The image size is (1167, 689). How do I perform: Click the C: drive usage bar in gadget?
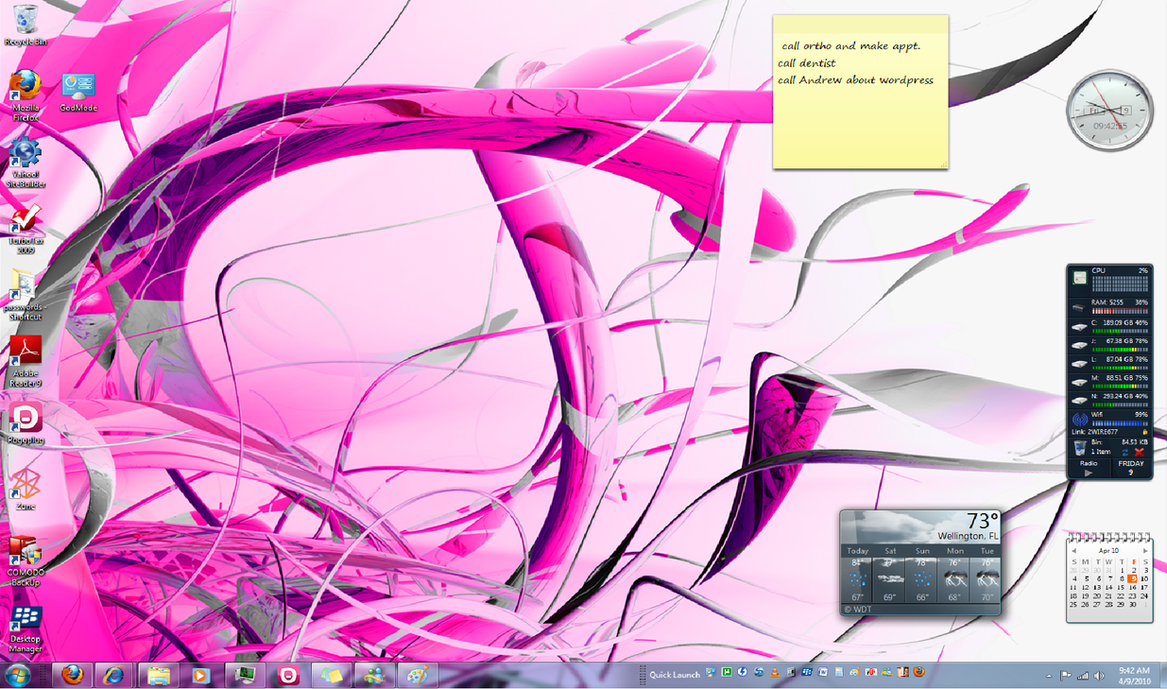[1118, 331]
